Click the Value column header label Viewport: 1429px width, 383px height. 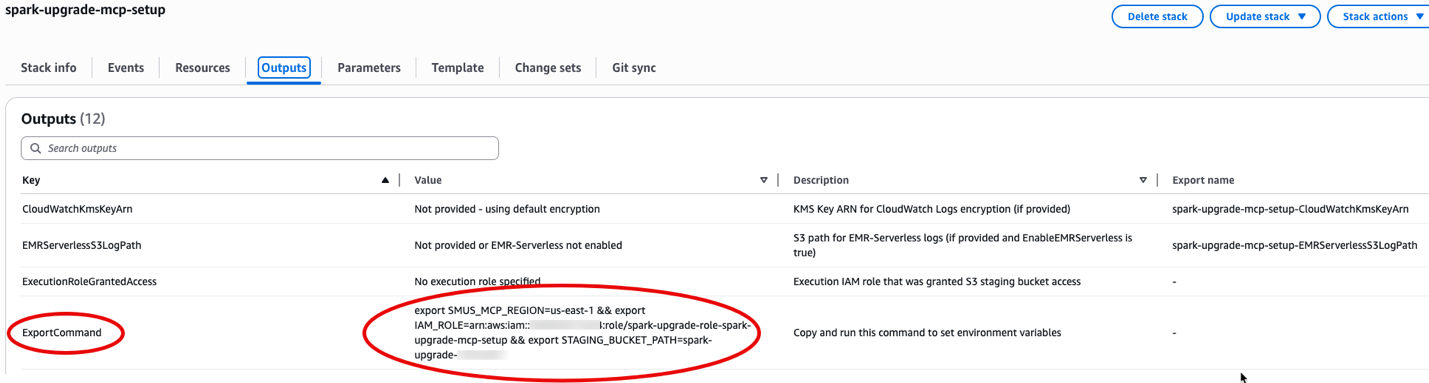tap(428, 180)
